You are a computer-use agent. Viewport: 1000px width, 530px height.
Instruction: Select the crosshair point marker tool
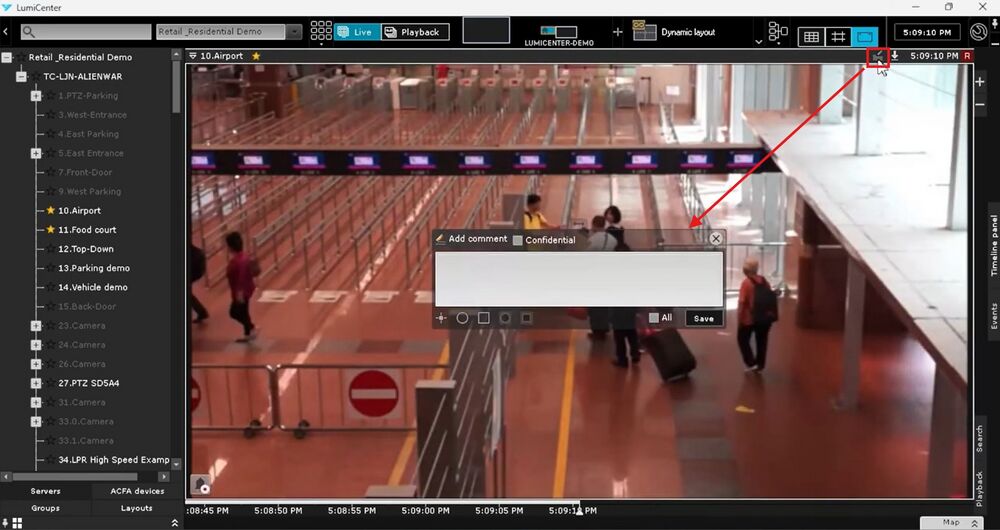tap(441, 318)
